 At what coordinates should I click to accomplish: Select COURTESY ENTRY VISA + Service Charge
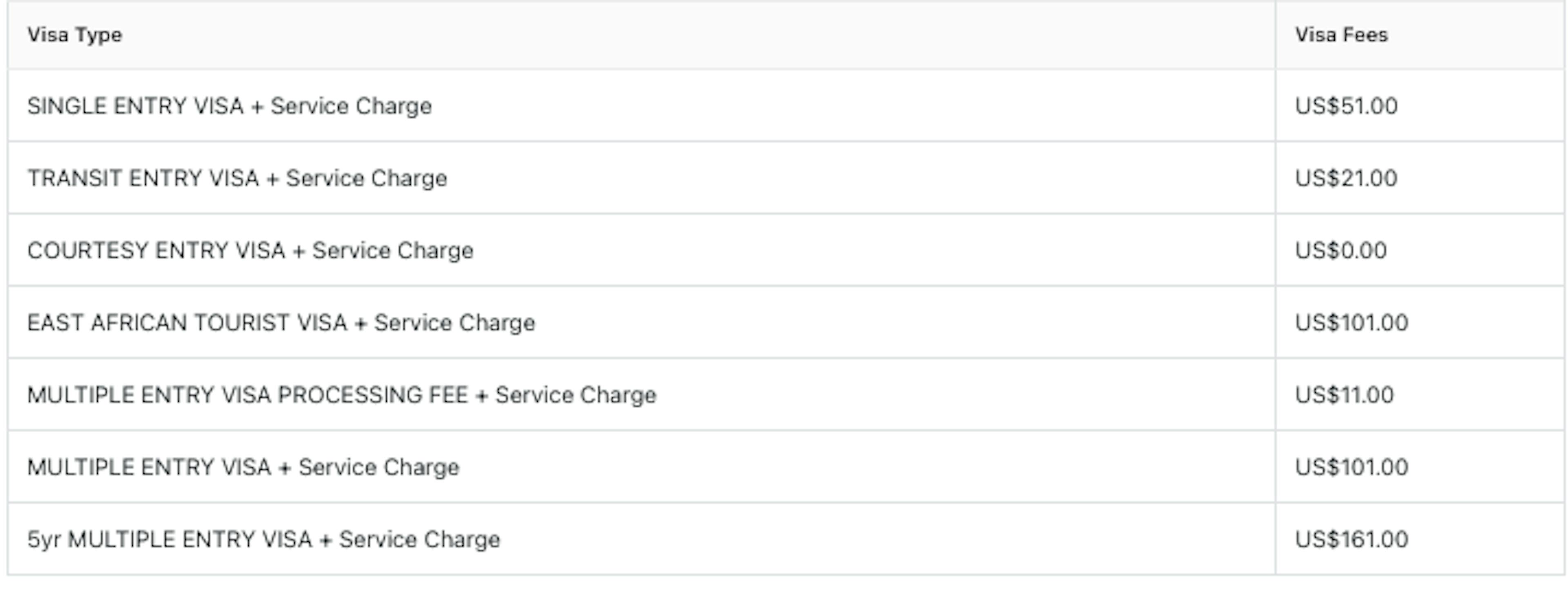click(x=250, y=251)
